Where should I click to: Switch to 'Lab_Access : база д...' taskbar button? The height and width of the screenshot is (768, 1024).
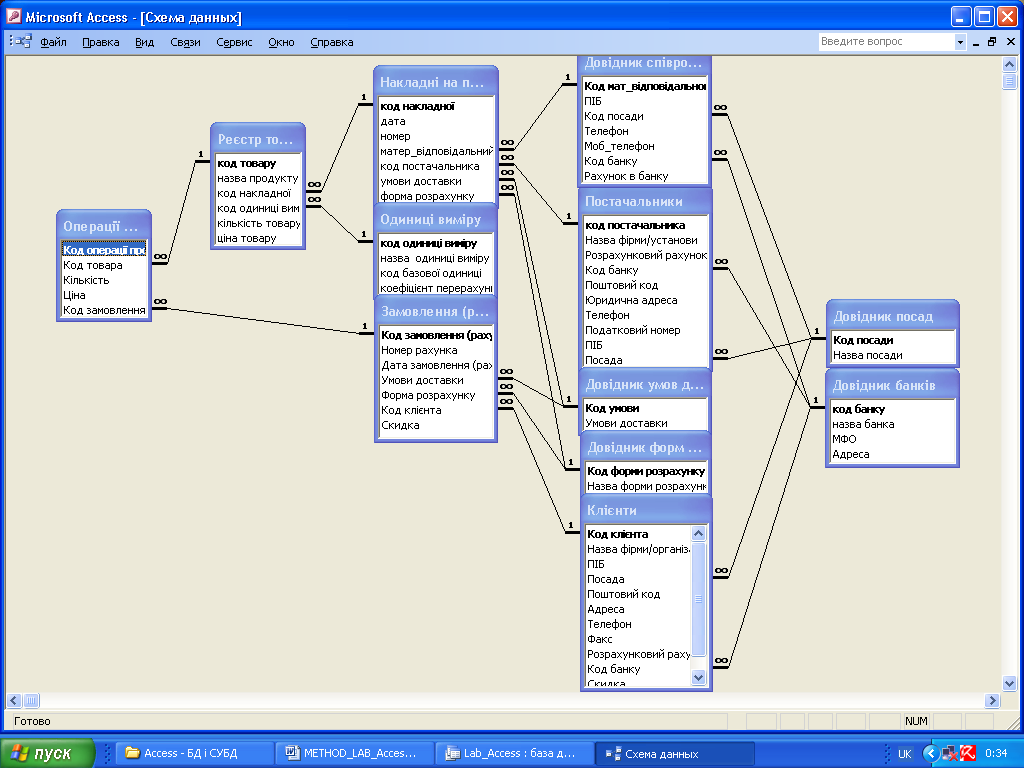pos(515,754)
